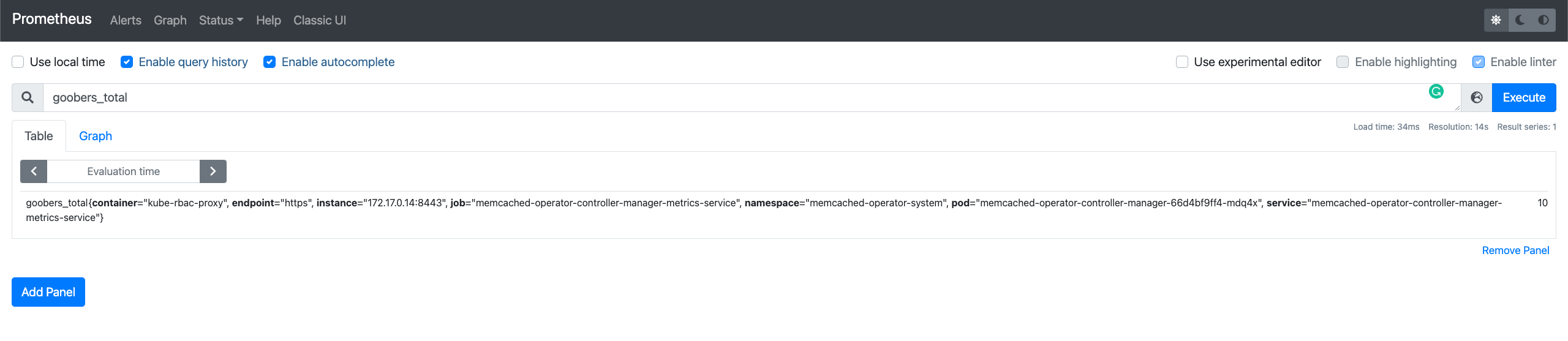The width and height of the screenshot is (1568, 341).
Task: Select the auto contrast theme icon
Action: [x=1543, y=20]
